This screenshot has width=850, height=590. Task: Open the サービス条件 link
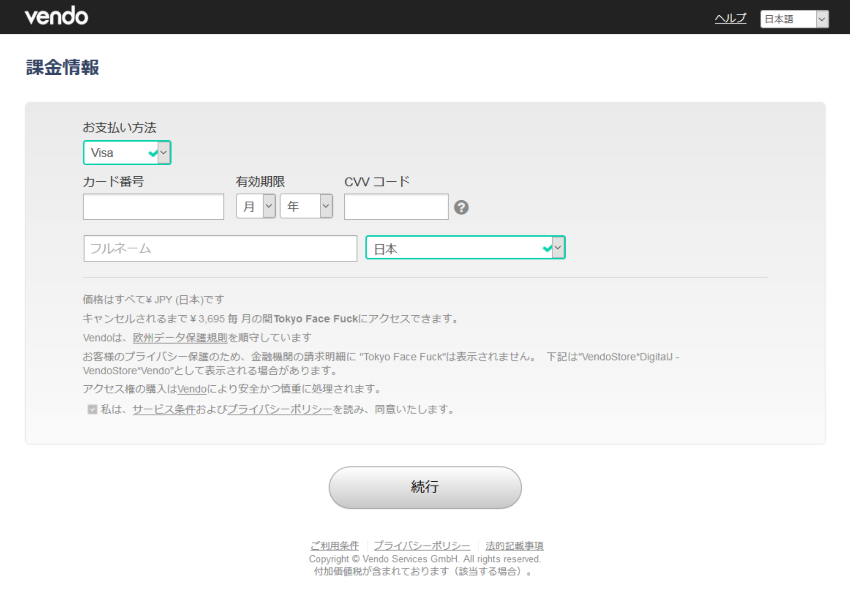(164, 409)
